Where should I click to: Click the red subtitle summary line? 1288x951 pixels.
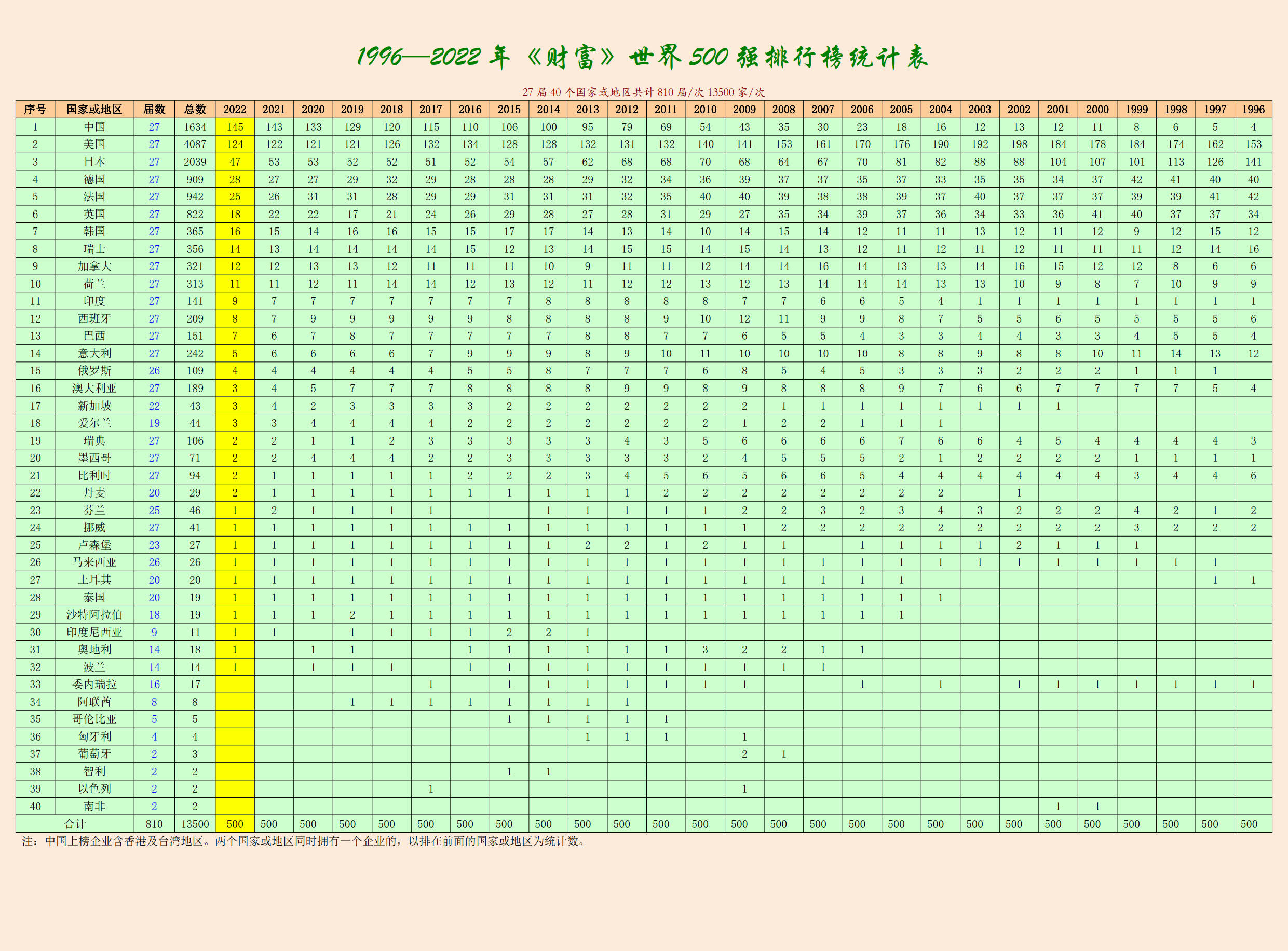pos(643,92)
